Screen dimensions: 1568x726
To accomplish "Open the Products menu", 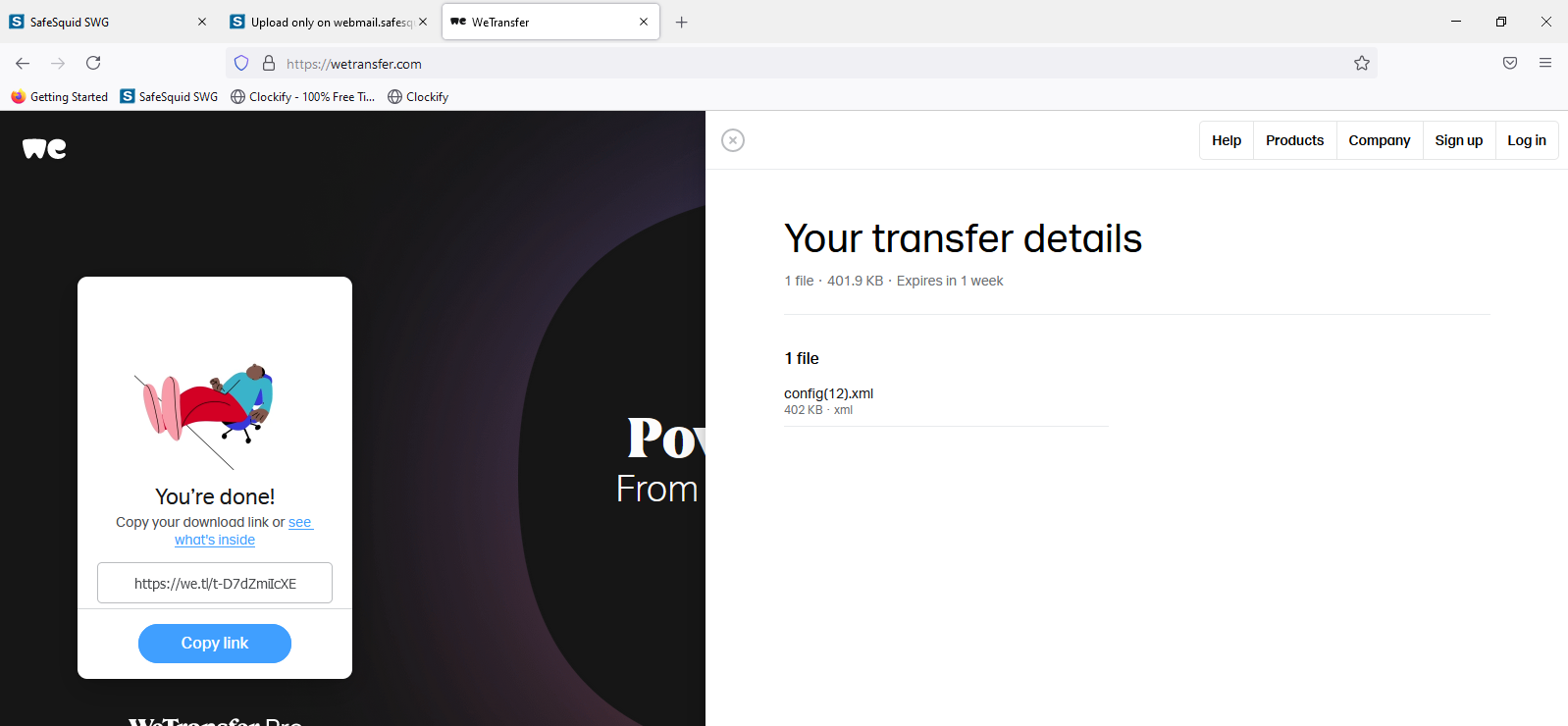I will coord(1294,140).
